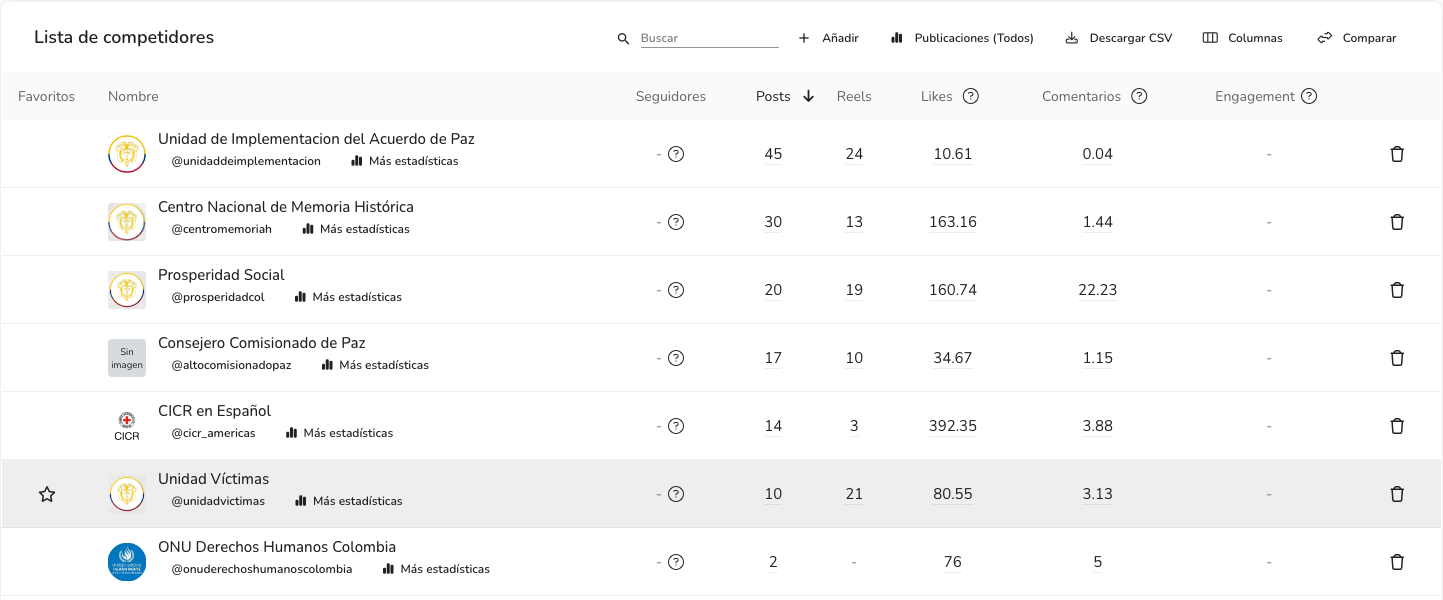1443x600 pixels.
Task: Open the Columnas selector
Action: tap(1242, 38)
